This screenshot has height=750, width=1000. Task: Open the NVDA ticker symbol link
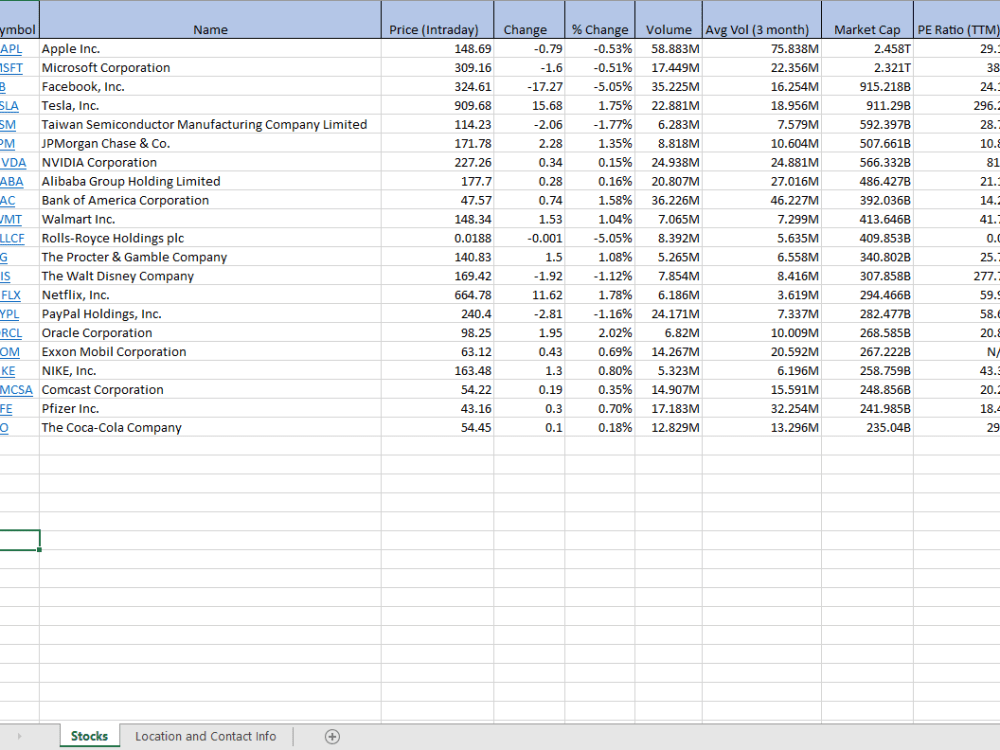13,163
